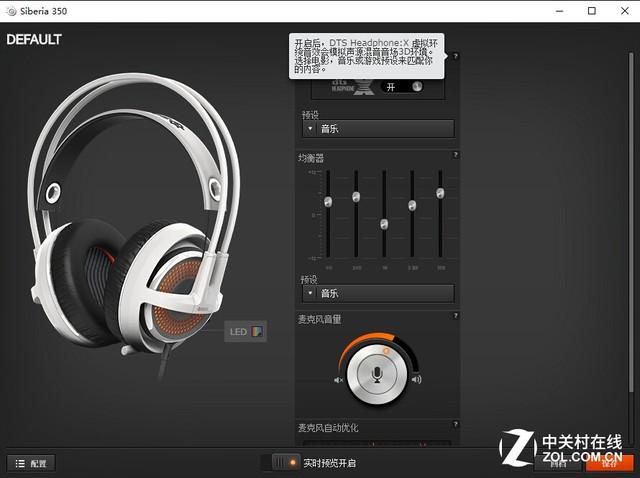
Task: Click the Siberia 350 app icon in title bar
Action: click(x=11, y=11)
